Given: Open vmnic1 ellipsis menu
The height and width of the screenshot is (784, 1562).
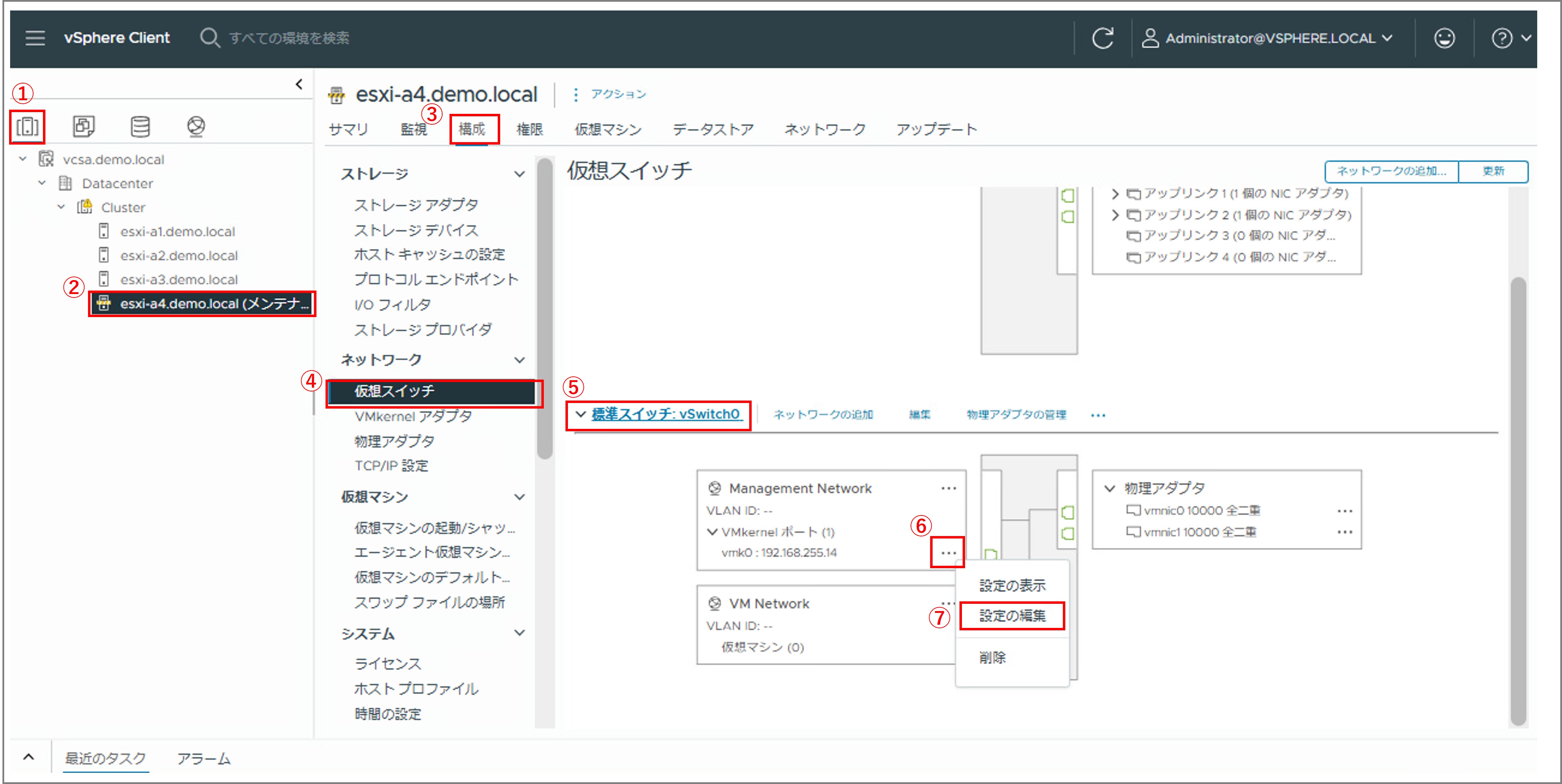Looking at the screenshot, I should pos(1344,532).
